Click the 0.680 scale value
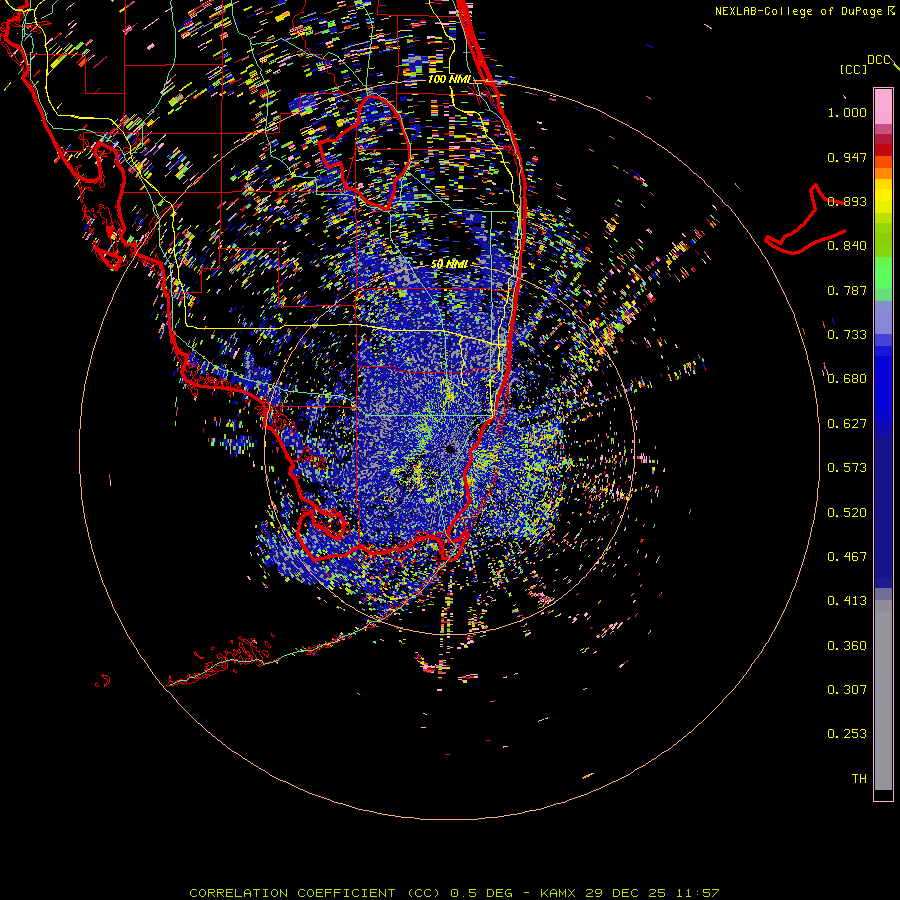 (x=847, y=379)
